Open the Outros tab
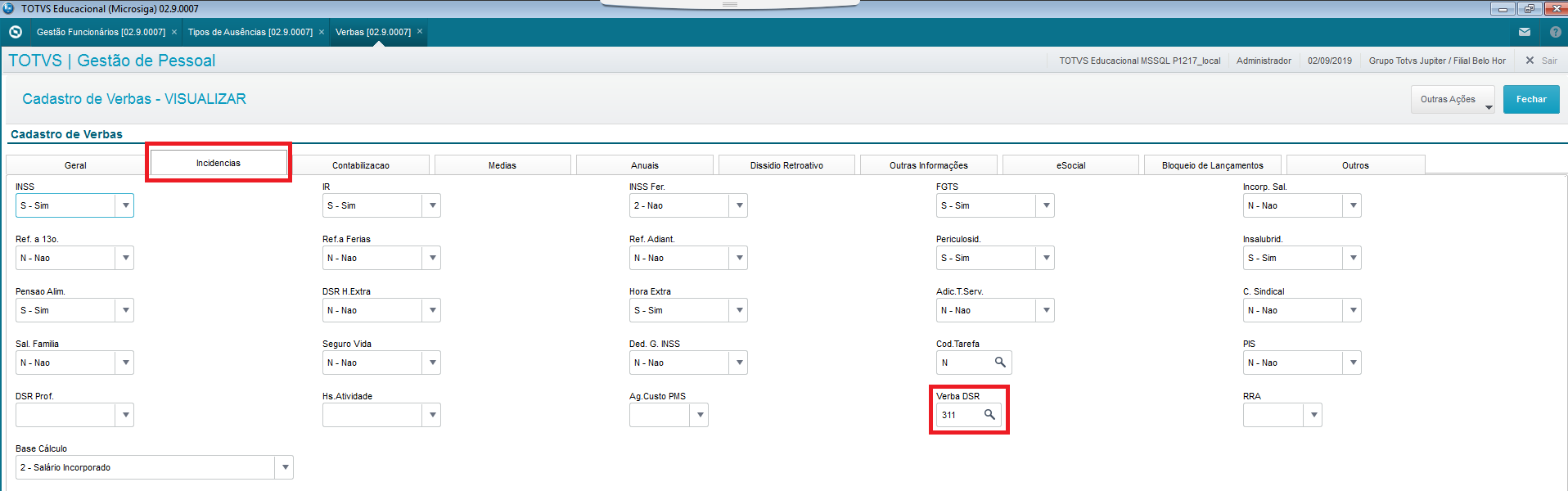Viewport: 1568px width, 491px height. click(1355, 165)
